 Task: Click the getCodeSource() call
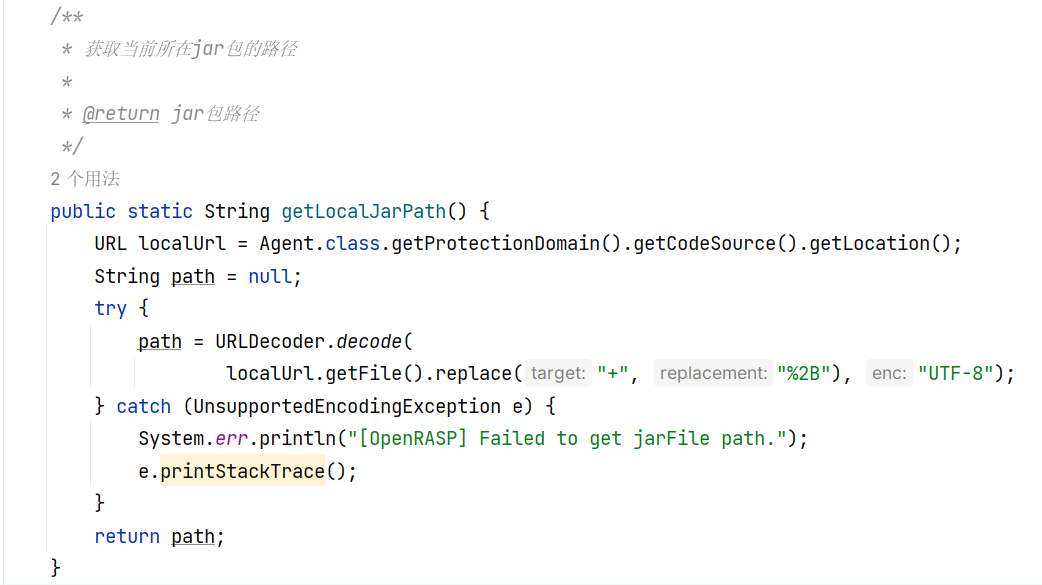click(714, 244)
